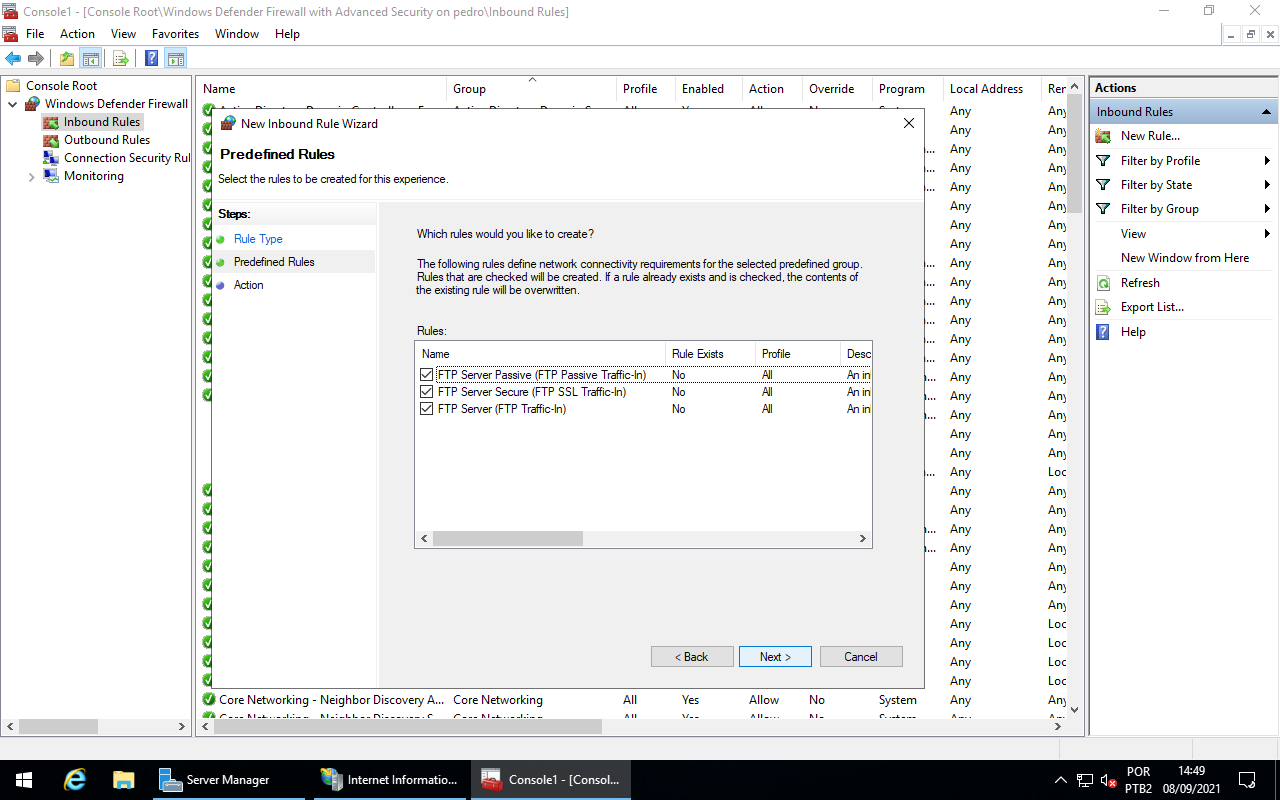
Task: Uncheck FTP Server (FTP Traffic-In) rule
Action: tap(426, 408)
